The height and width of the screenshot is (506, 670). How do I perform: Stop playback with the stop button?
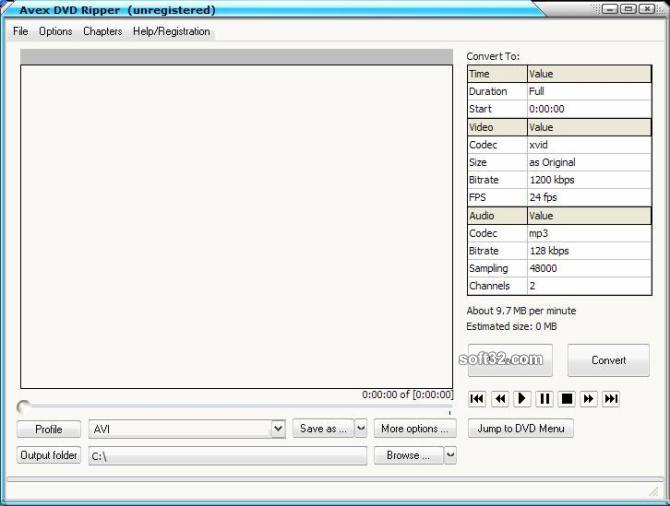pos(567,399)
